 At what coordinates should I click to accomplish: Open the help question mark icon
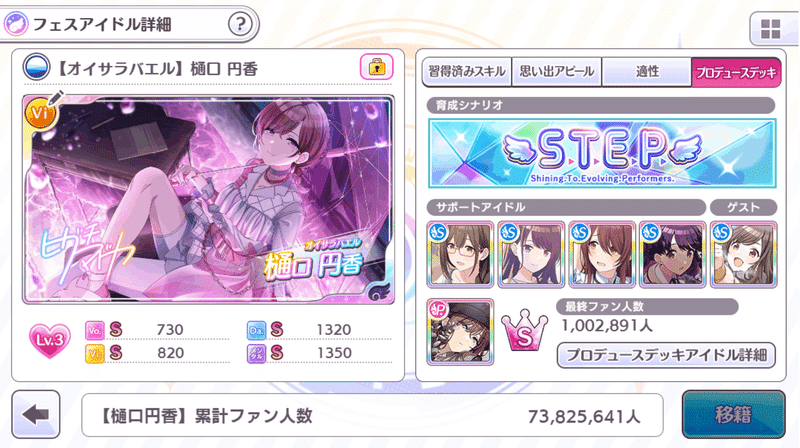click(240, 24)
